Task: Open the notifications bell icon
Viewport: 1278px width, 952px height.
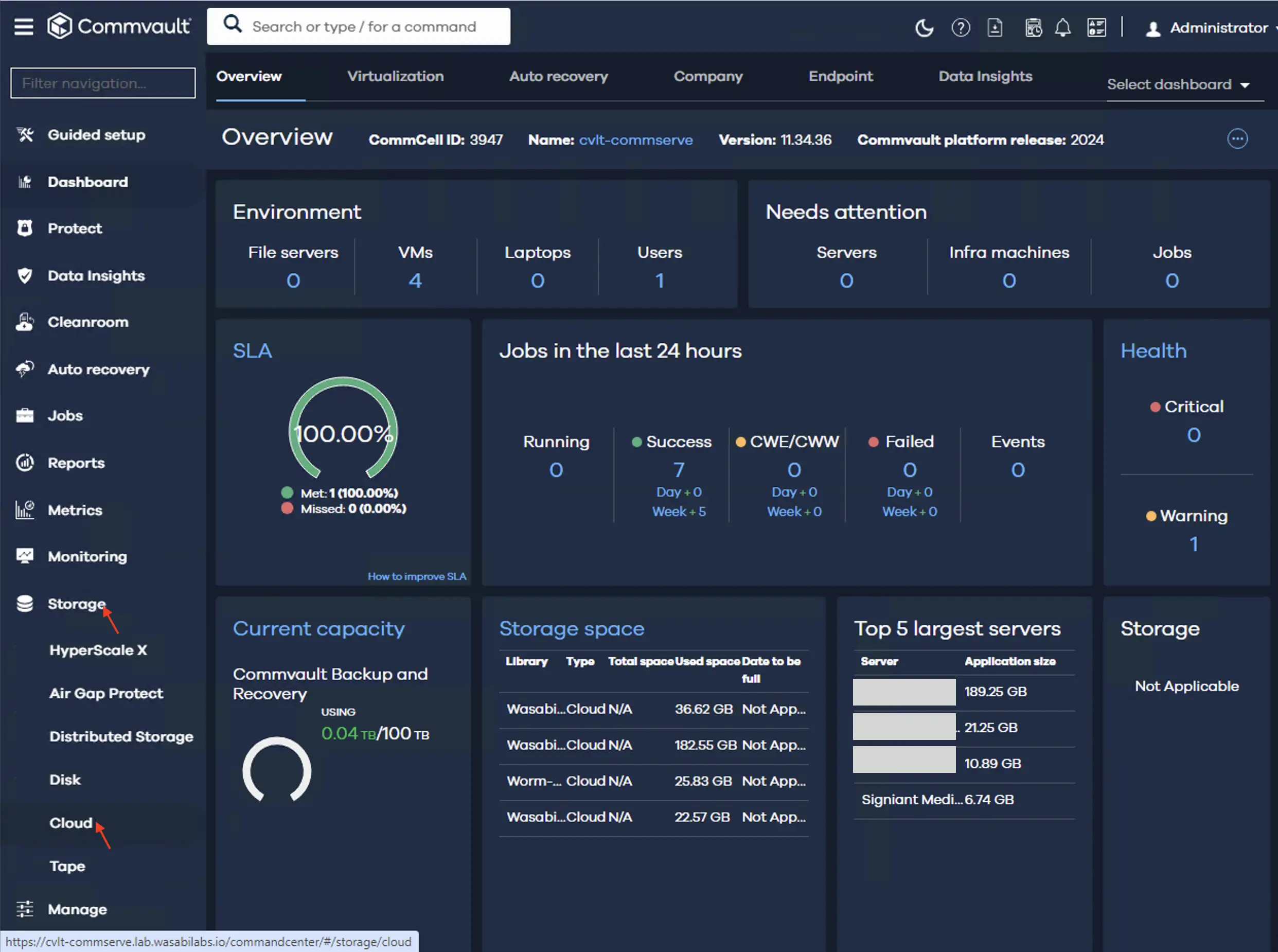Action: pos(1063,27)
